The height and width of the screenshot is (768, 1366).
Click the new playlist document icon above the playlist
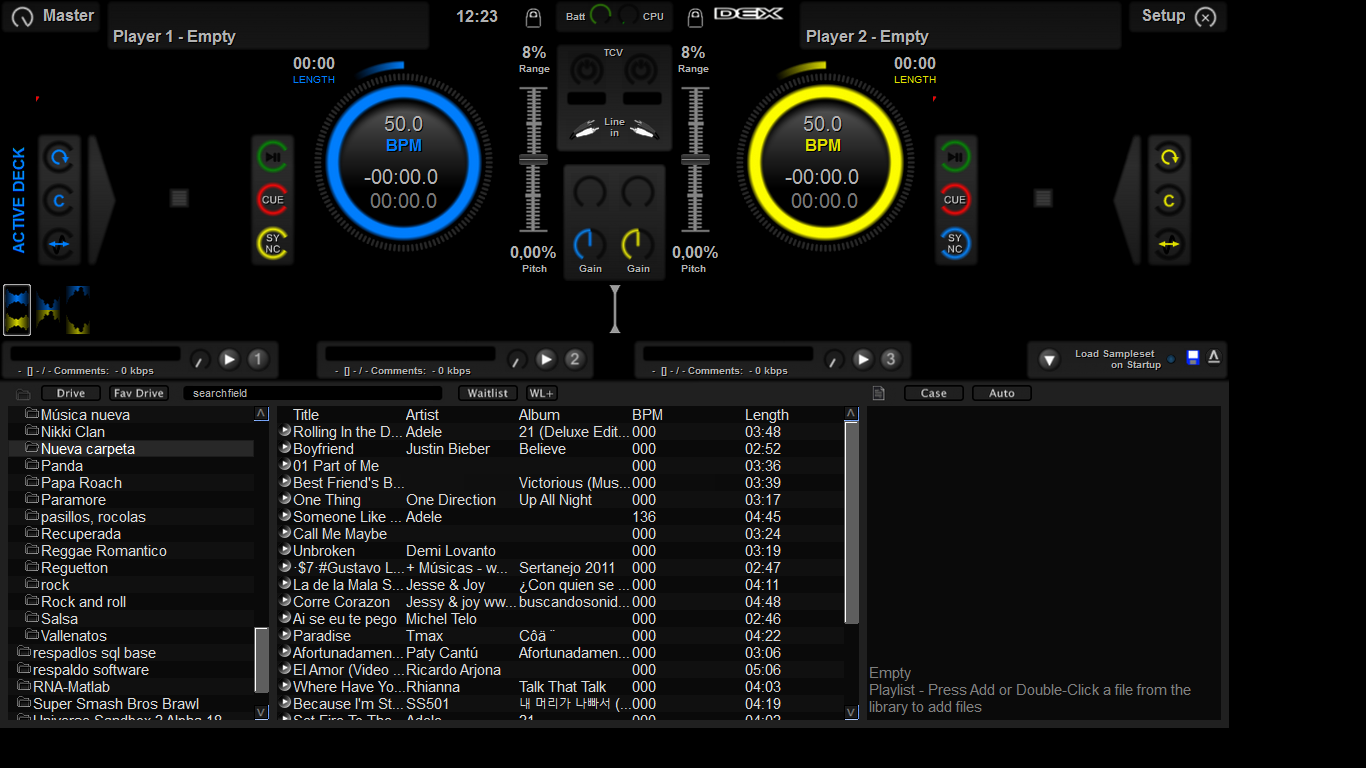878,392
